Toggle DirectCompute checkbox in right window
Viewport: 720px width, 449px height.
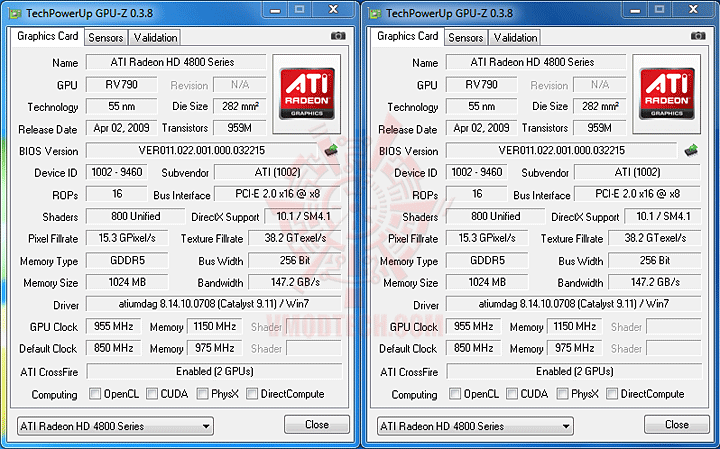click(x=612, y=393)
